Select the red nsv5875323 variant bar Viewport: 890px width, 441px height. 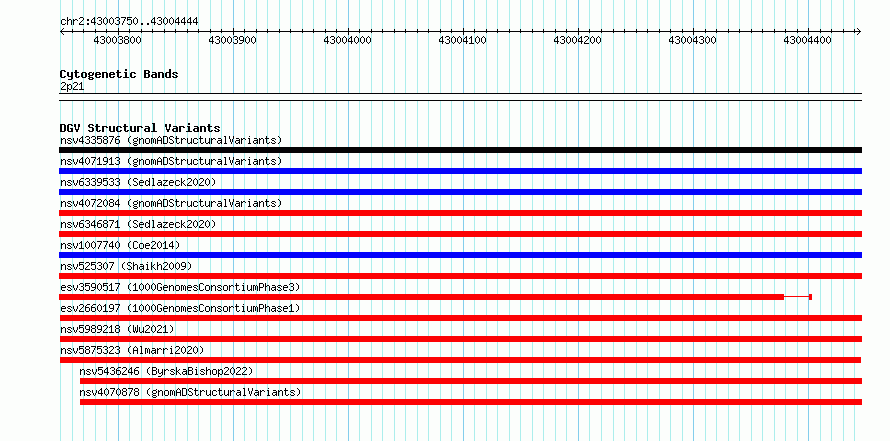(x=460, y=360)
